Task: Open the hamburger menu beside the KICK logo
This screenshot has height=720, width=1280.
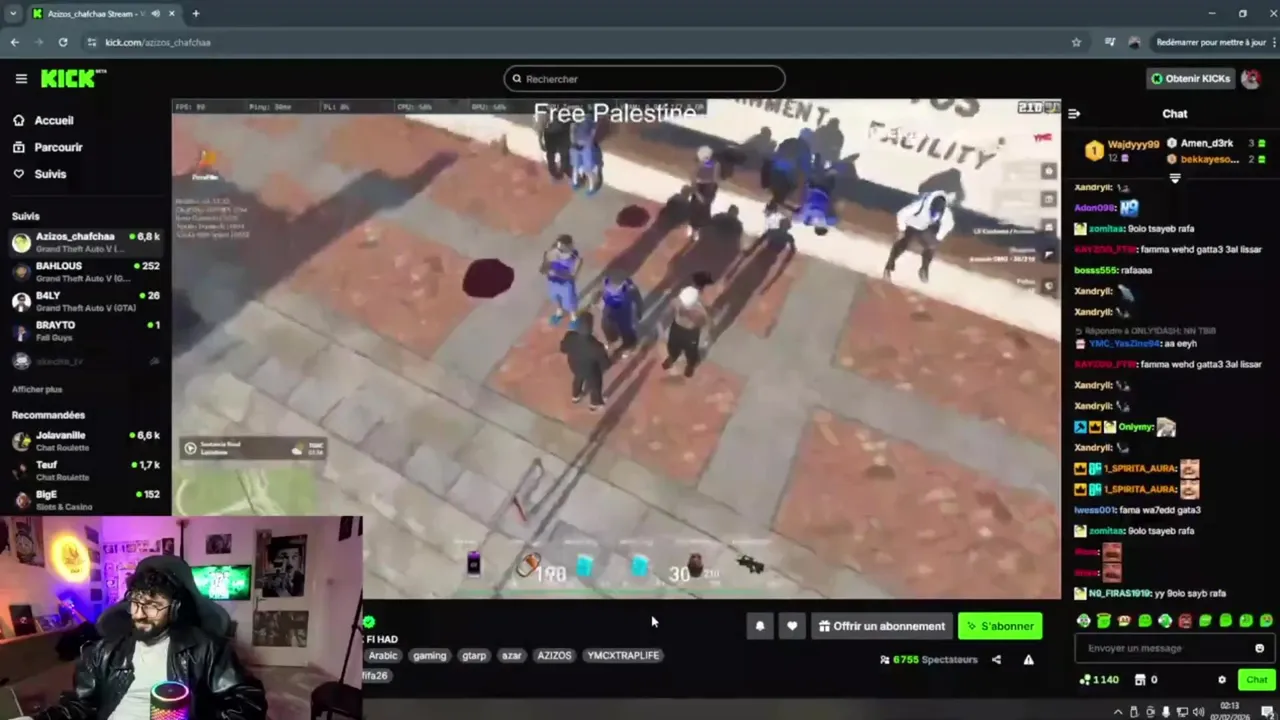Action: (21, 78)
